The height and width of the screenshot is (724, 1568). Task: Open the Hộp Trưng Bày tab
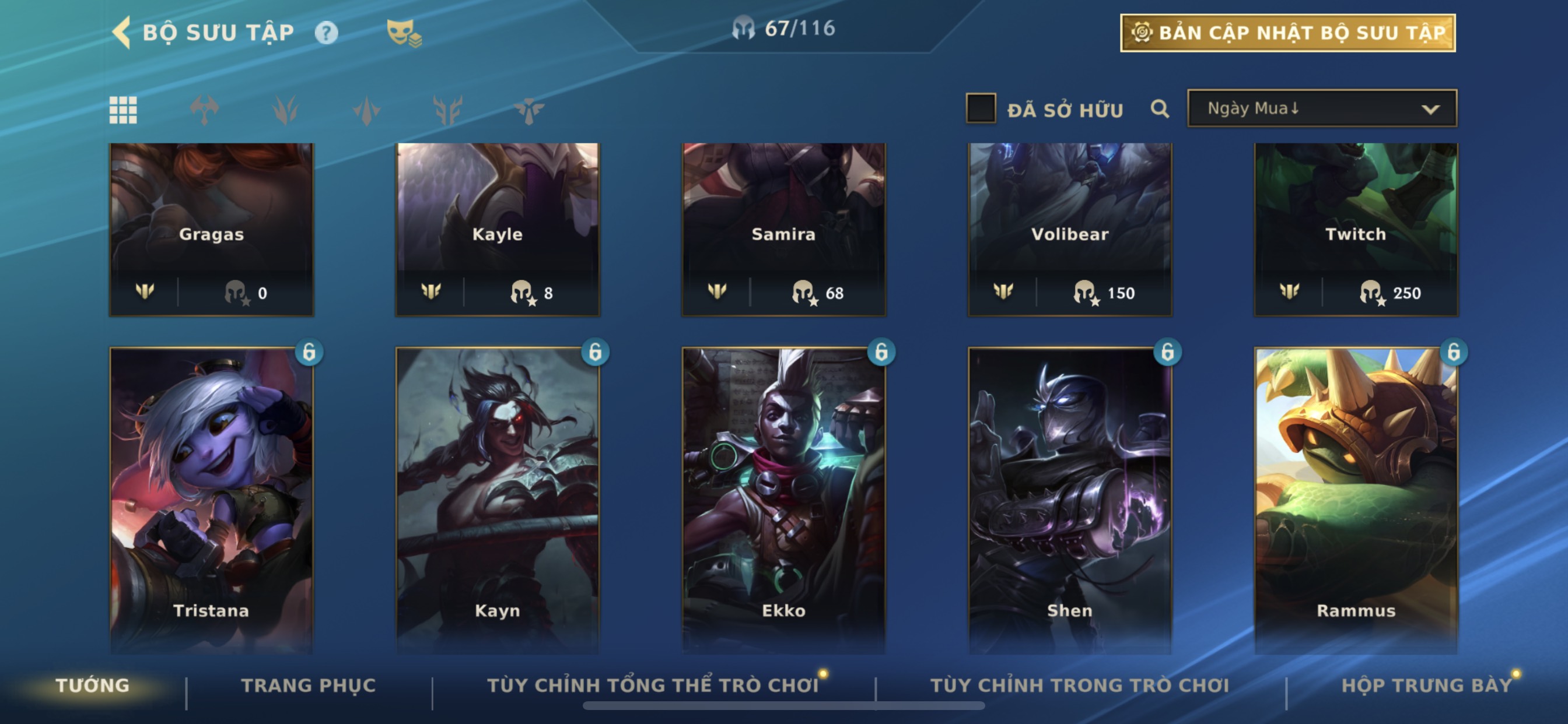(x=1427, y=685)
